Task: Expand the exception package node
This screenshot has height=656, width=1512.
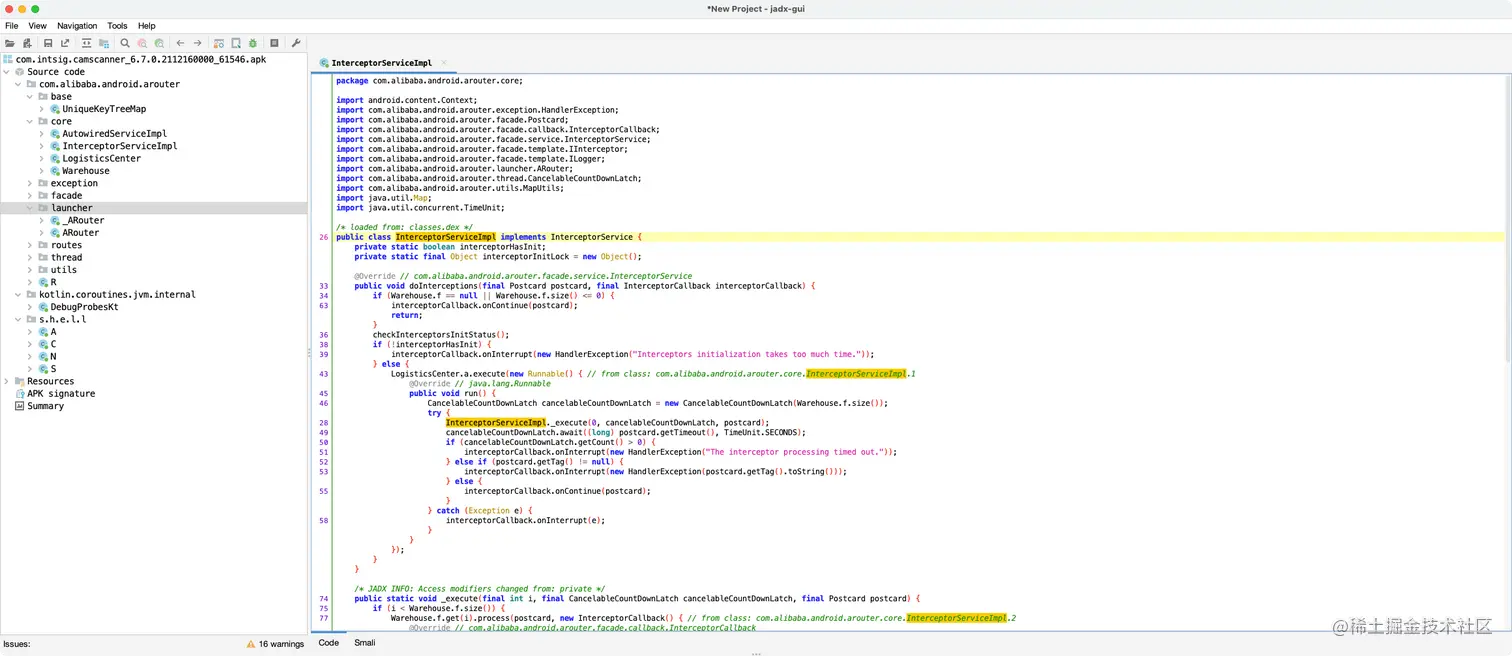Action: (x=30, y=183)
